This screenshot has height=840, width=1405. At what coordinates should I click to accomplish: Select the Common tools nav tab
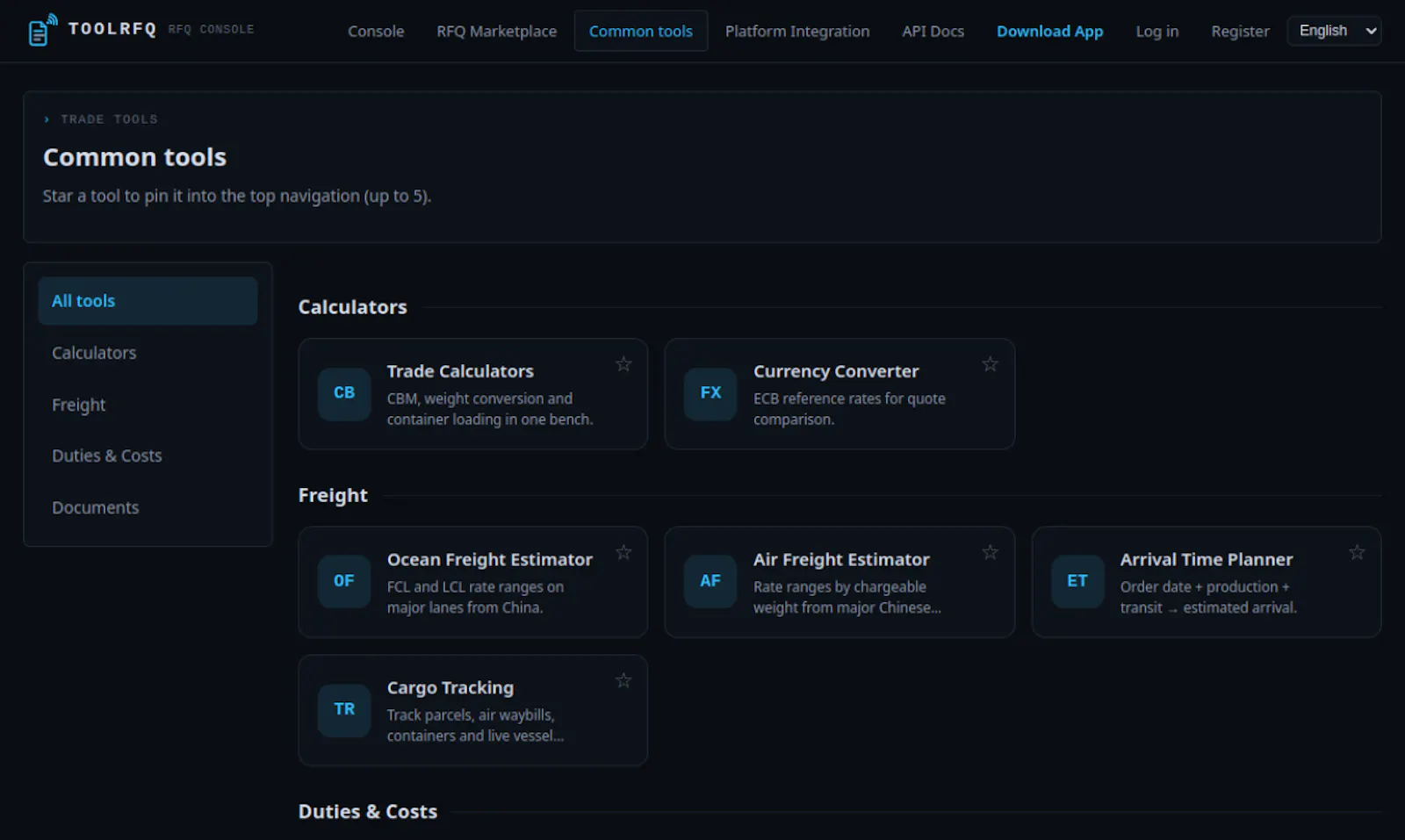[x=641, y=32]
